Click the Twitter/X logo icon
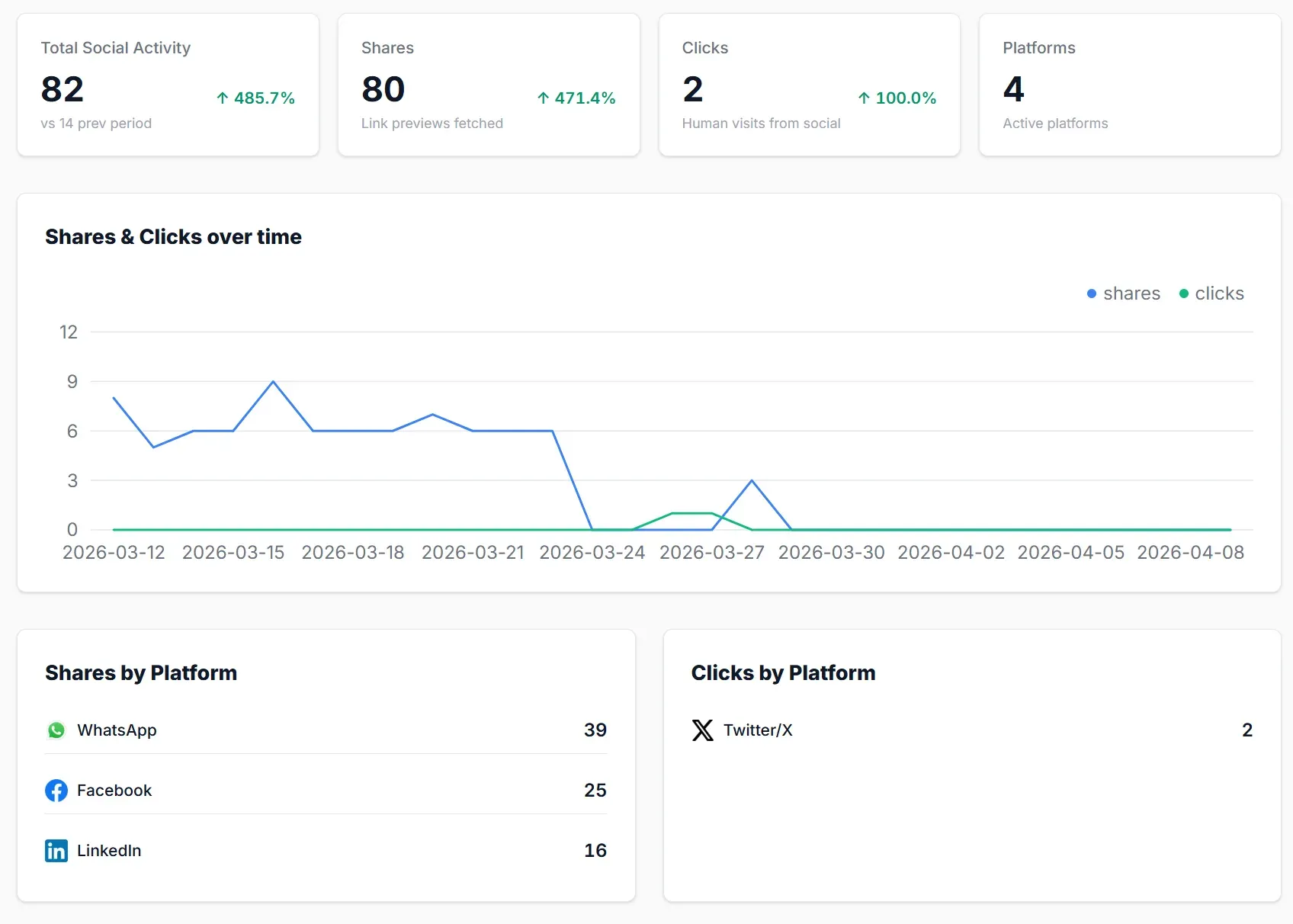 coord(703,730)
